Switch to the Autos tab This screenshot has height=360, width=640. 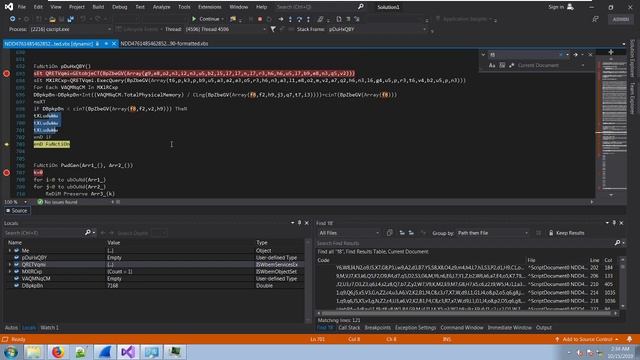[11, 328]
